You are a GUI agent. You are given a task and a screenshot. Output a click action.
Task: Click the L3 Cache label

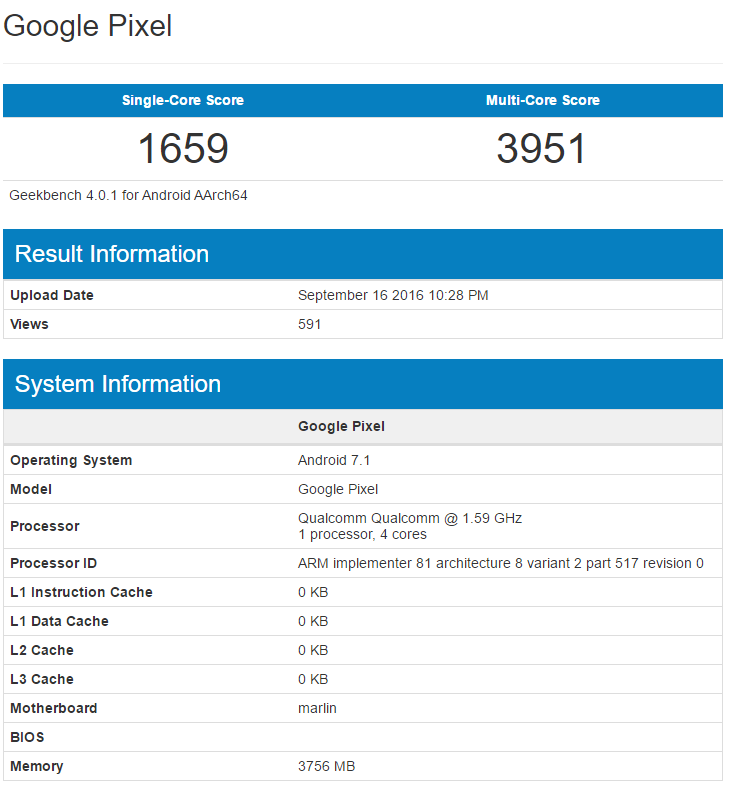click(42, 679)
